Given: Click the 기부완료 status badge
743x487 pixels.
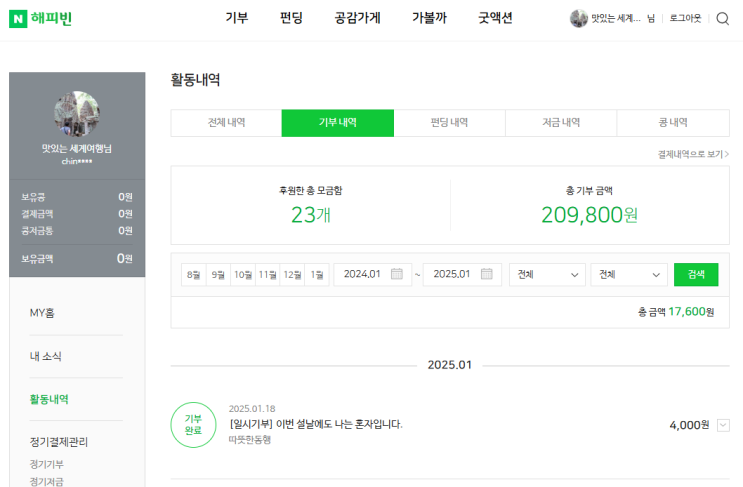Looking at the screenshot, I should coord(193,424).
